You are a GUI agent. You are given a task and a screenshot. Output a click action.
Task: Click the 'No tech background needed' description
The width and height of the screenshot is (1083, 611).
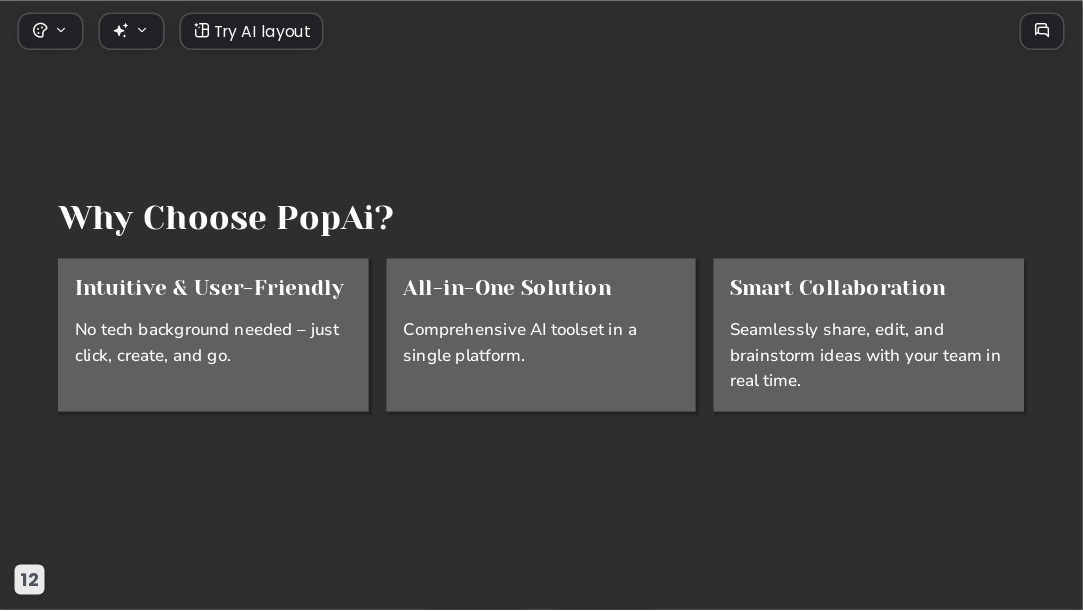[207, 342]
